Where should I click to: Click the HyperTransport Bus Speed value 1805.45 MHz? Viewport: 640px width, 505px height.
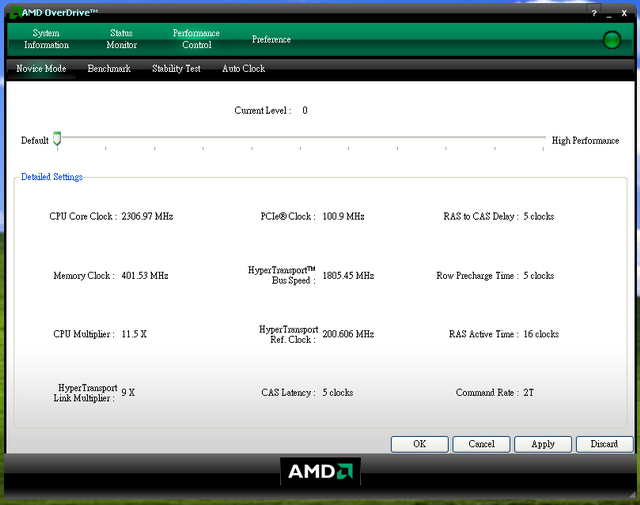click(348, 276)
